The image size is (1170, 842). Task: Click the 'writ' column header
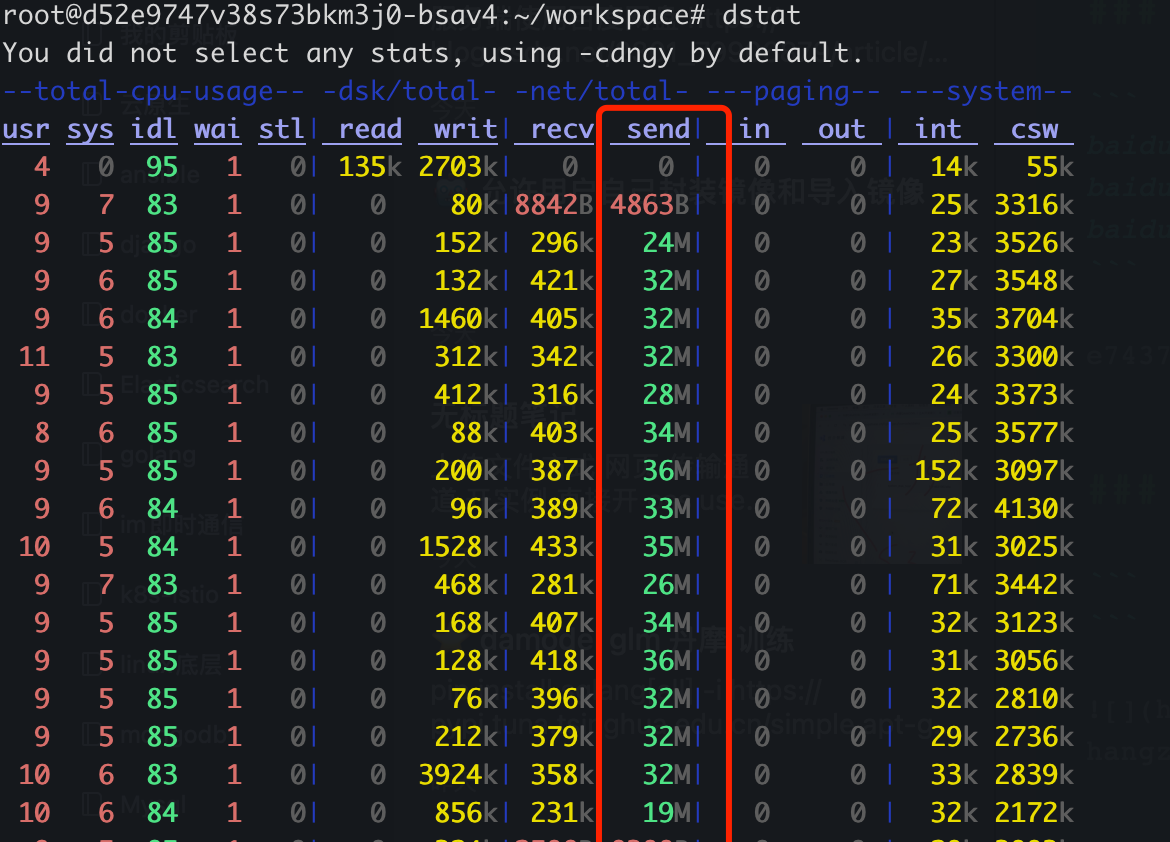465,129
